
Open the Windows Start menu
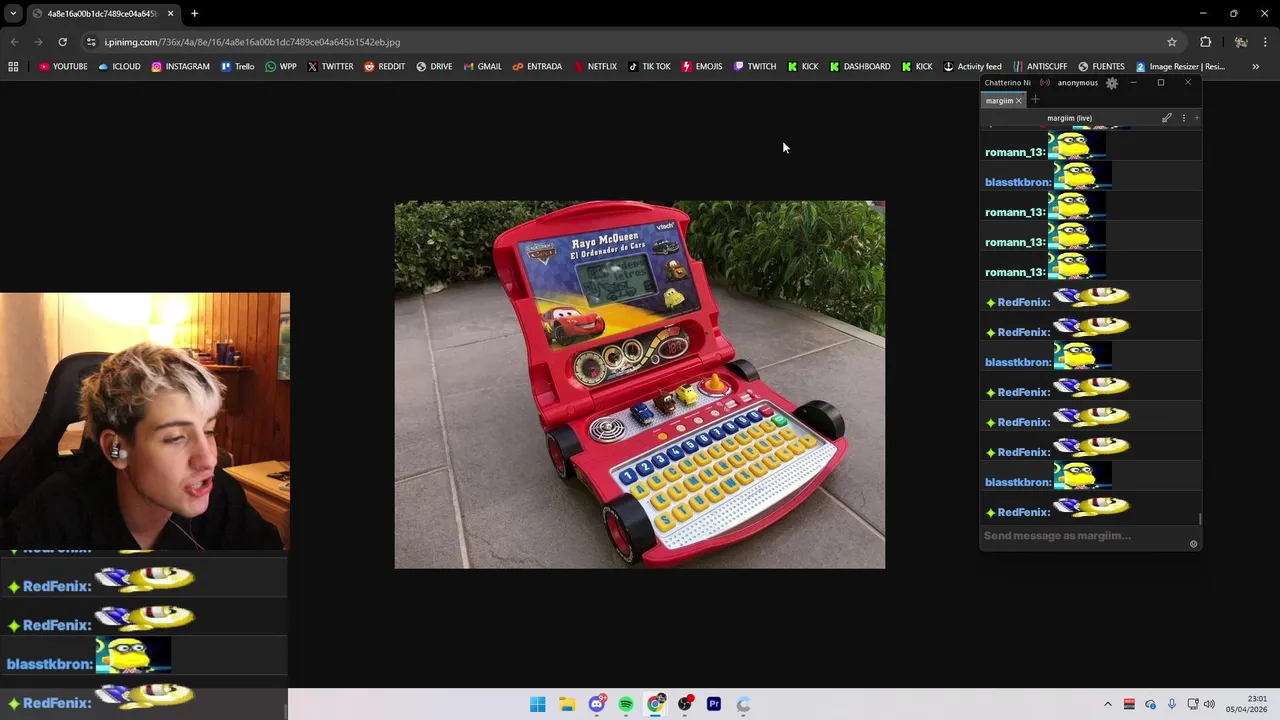[x=537, y=704]
